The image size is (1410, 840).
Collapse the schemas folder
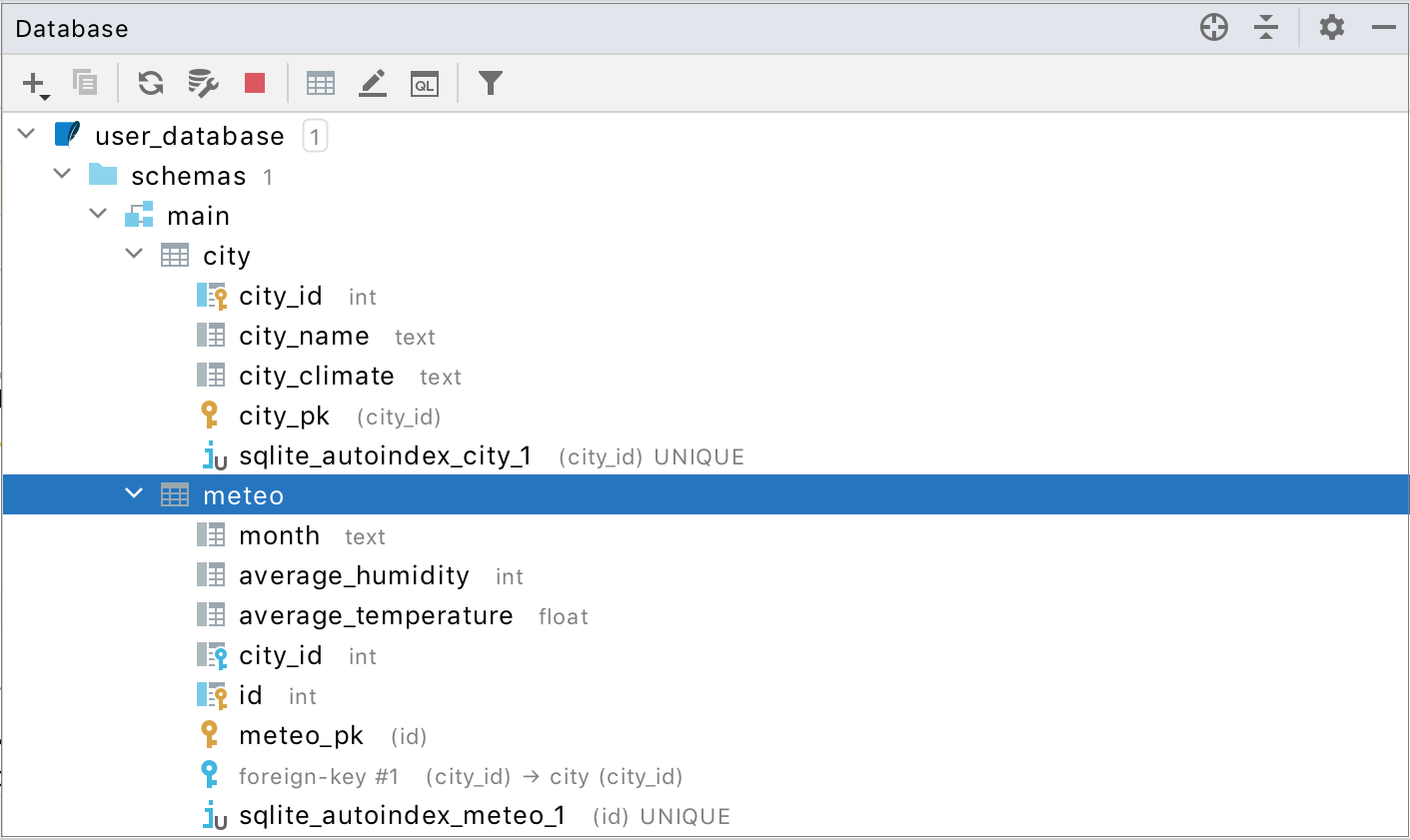point(62,173)
